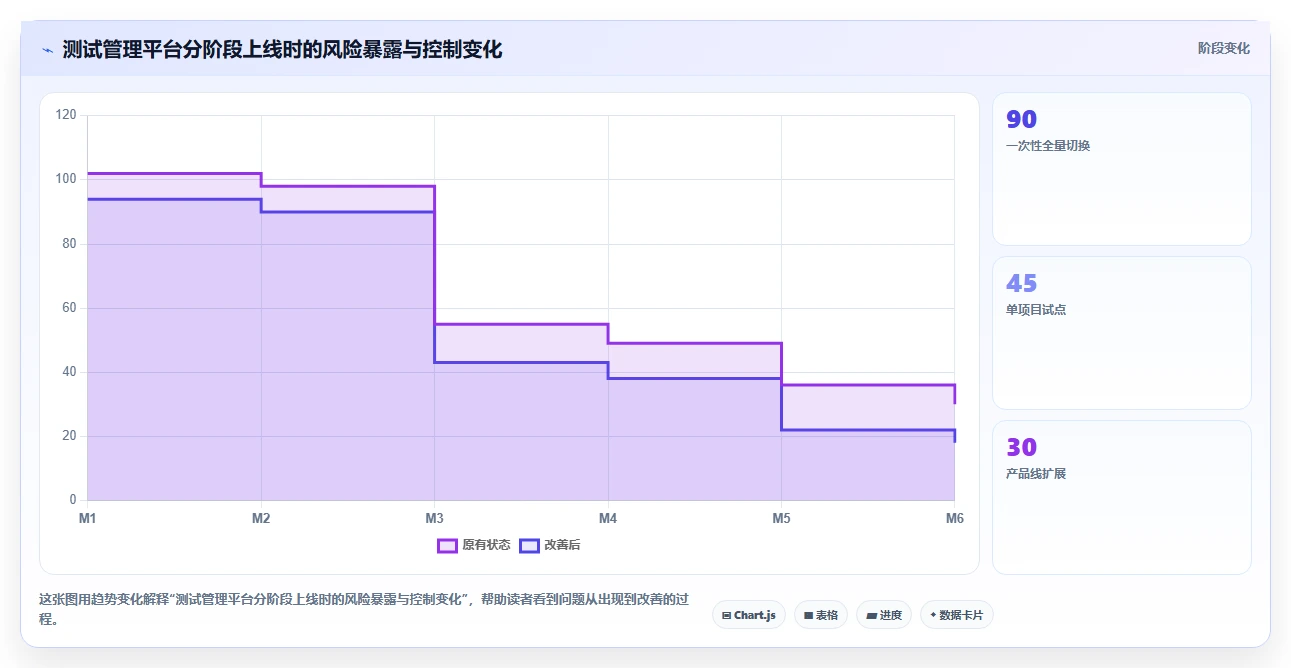
Task: Select the 表格 tag chip
Action: click(822, 615)
